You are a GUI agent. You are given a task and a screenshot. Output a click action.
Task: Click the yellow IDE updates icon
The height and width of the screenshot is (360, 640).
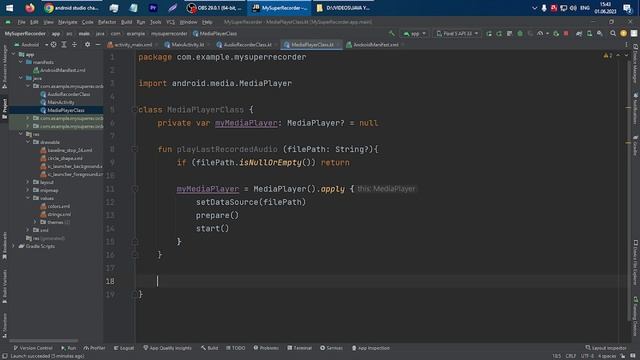623,33
